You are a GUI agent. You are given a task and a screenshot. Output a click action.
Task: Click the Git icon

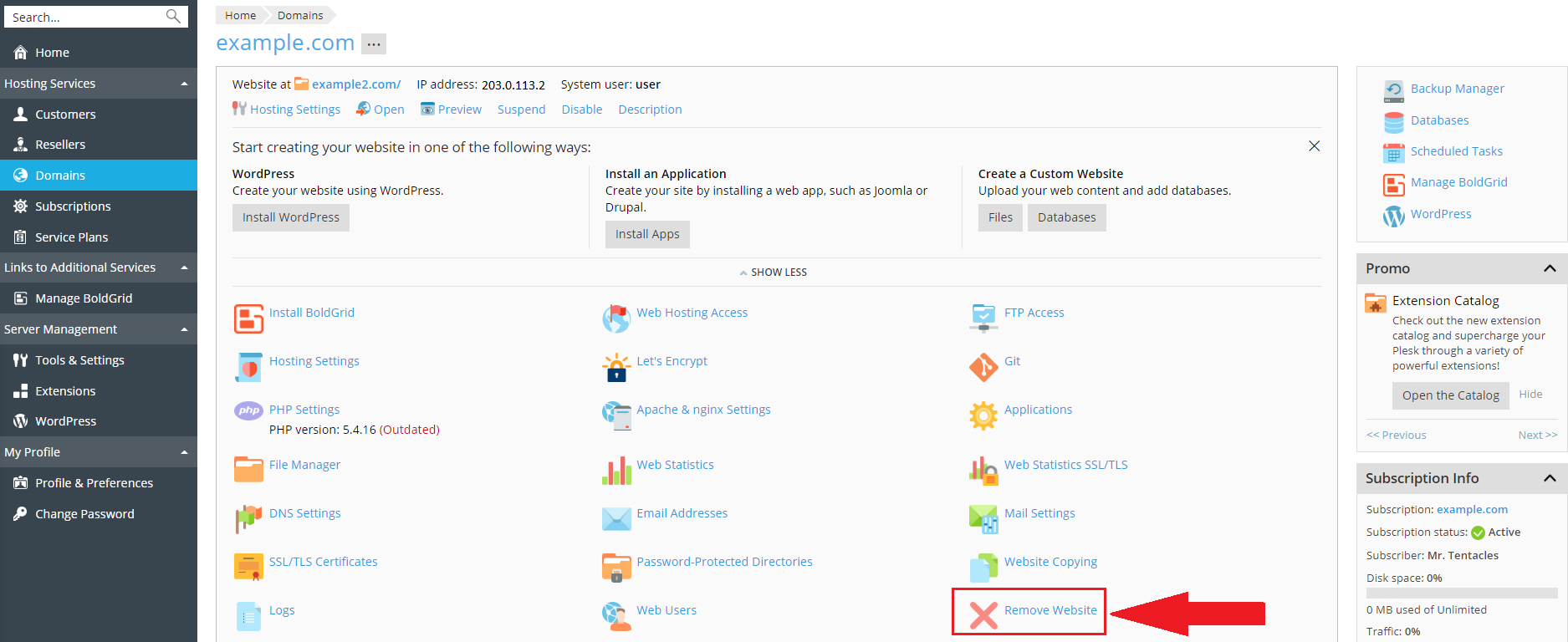(x=983, y=367)
